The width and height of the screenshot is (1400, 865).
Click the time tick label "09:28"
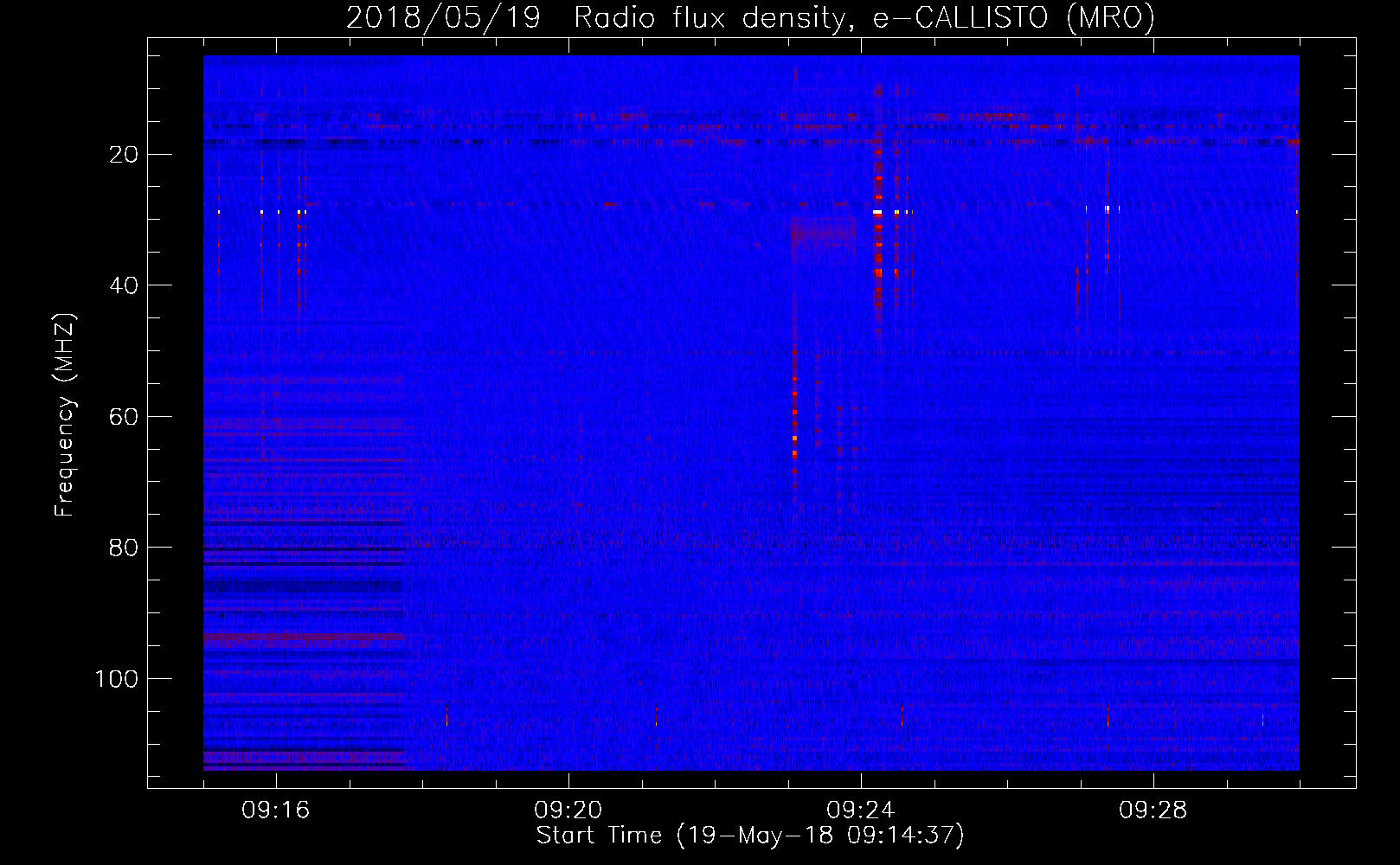coord(1153,811)
